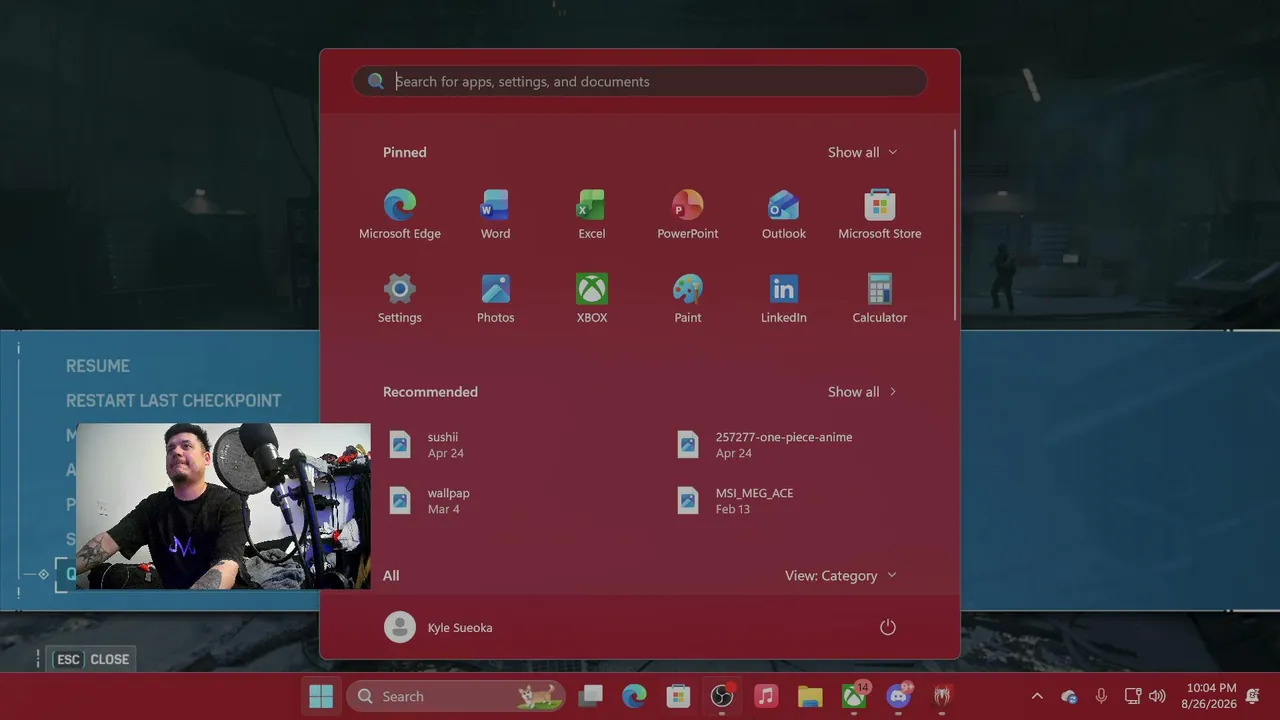The height and width of the screenshot is (720, 1280).
Task: Open the Kyle Sueoka user account
Action: [439, 627]
